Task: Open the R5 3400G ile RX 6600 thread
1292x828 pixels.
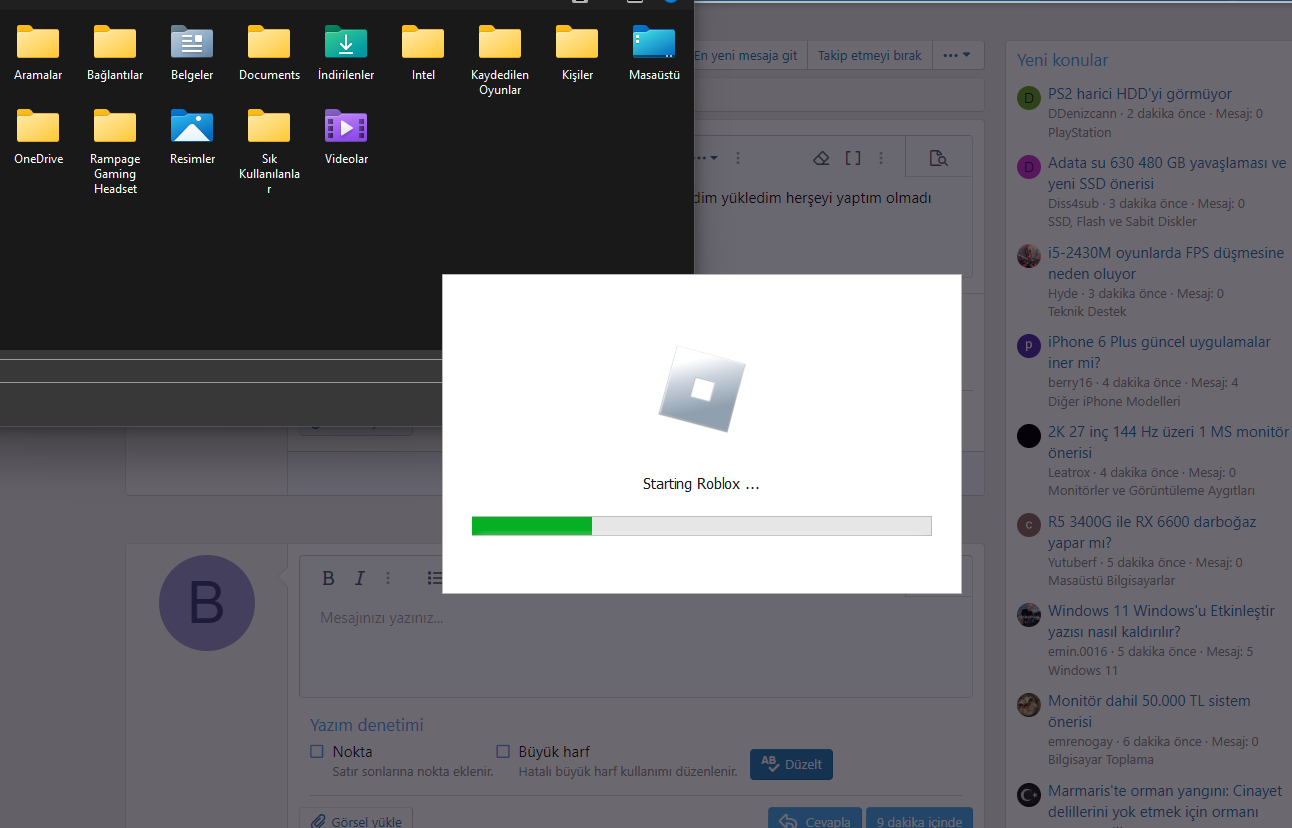Action: (x=1152, y=531)
